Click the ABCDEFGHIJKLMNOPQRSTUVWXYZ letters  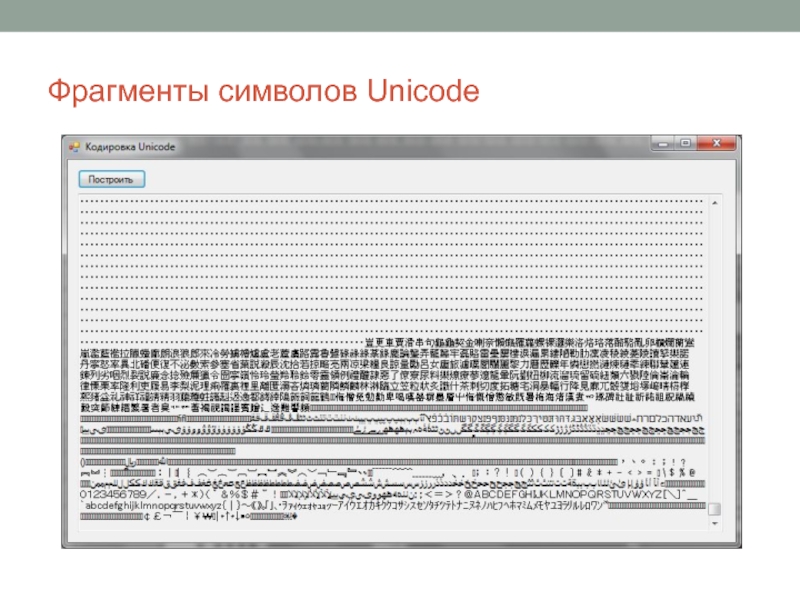pyautogui.click(x=568, y=494)
